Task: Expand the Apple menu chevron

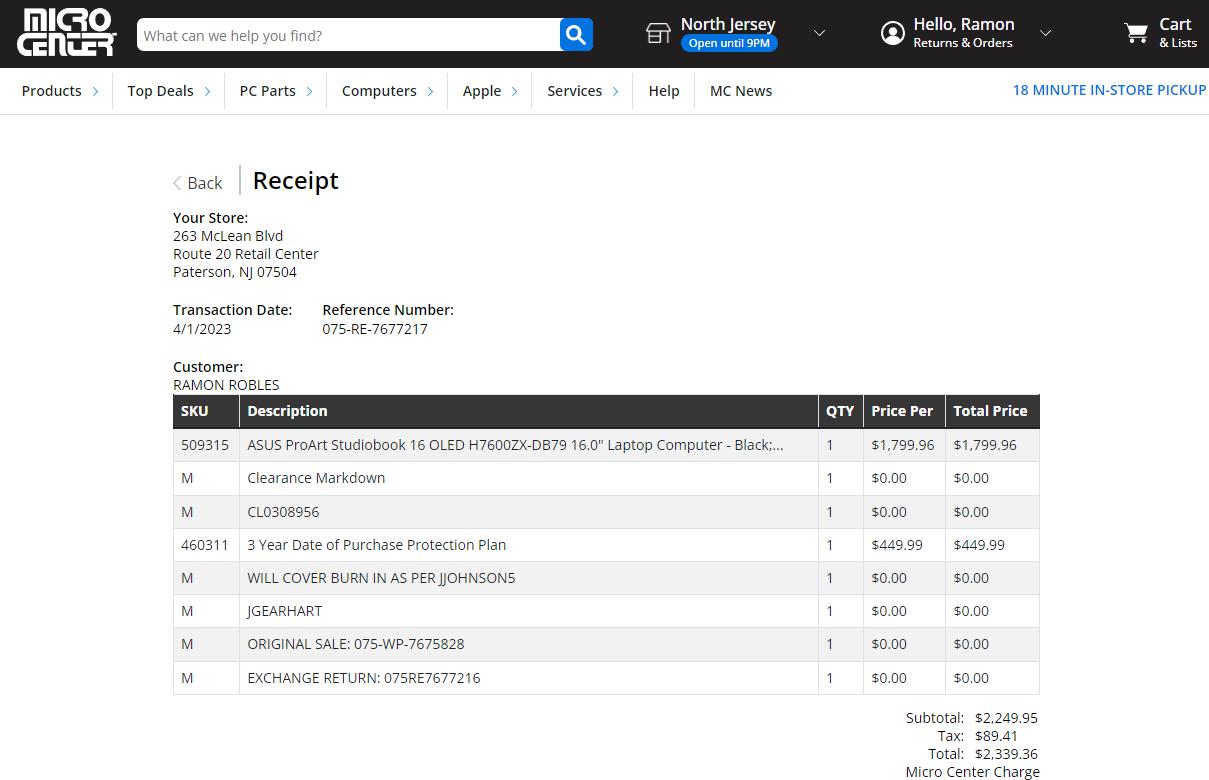Action: coord(514,91)
